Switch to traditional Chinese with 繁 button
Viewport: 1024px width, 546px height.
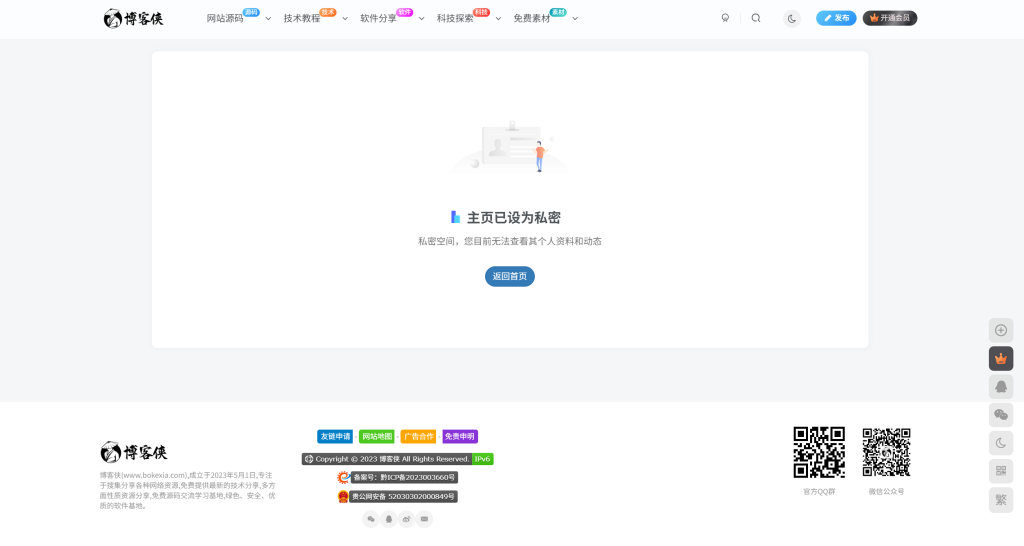[x=1001, y=500]
